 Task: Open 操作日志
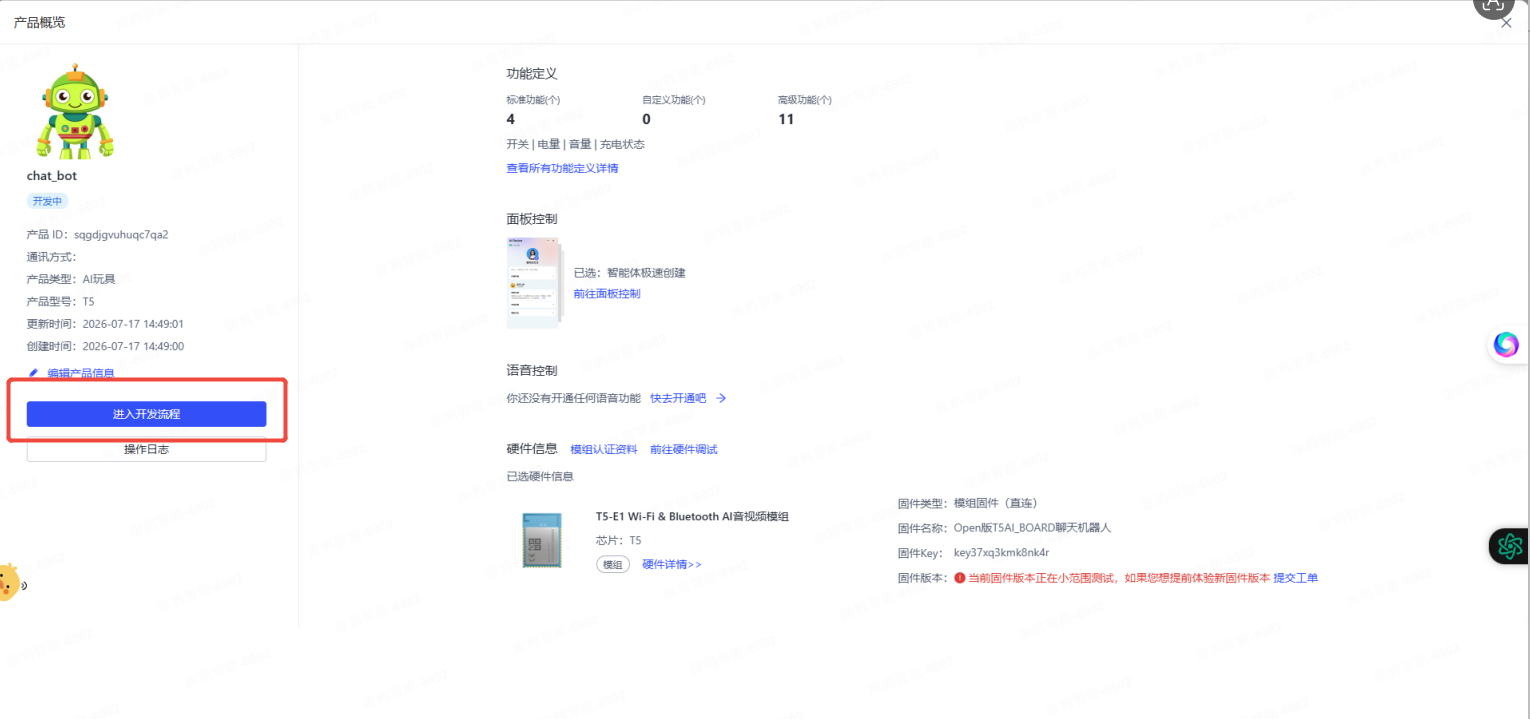(x=146, y=450)
